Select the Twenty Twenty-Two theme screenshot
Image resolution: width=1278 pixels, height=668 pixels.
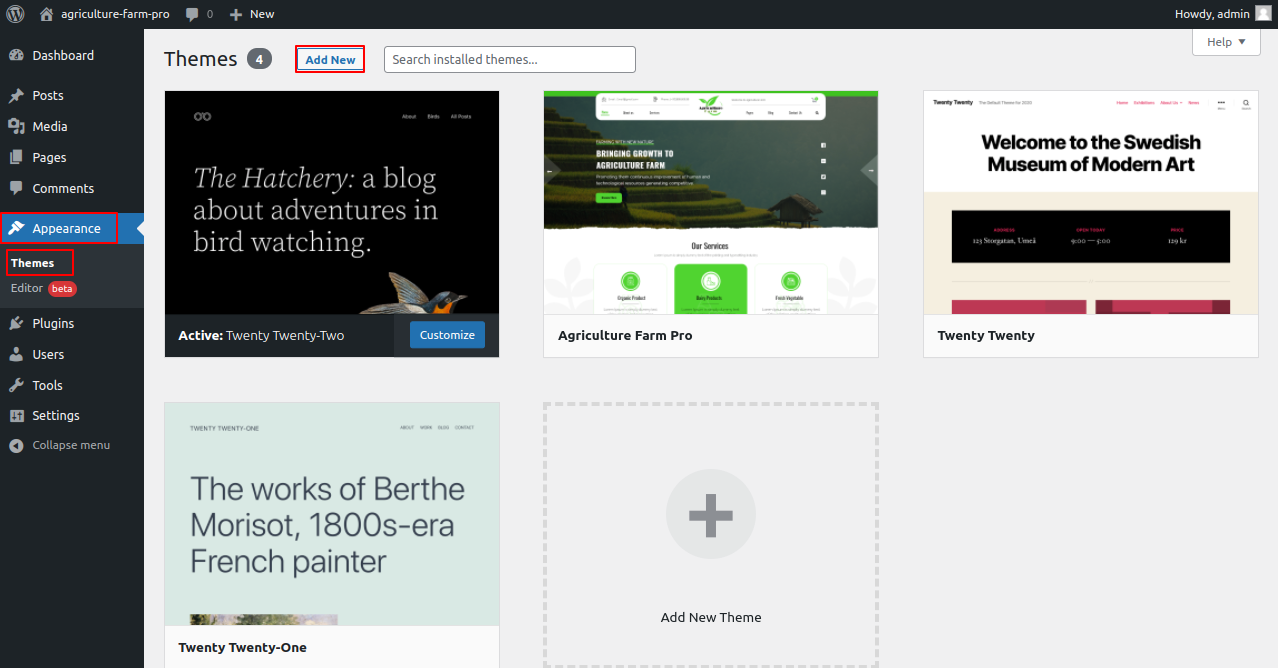tap(332, 202)
